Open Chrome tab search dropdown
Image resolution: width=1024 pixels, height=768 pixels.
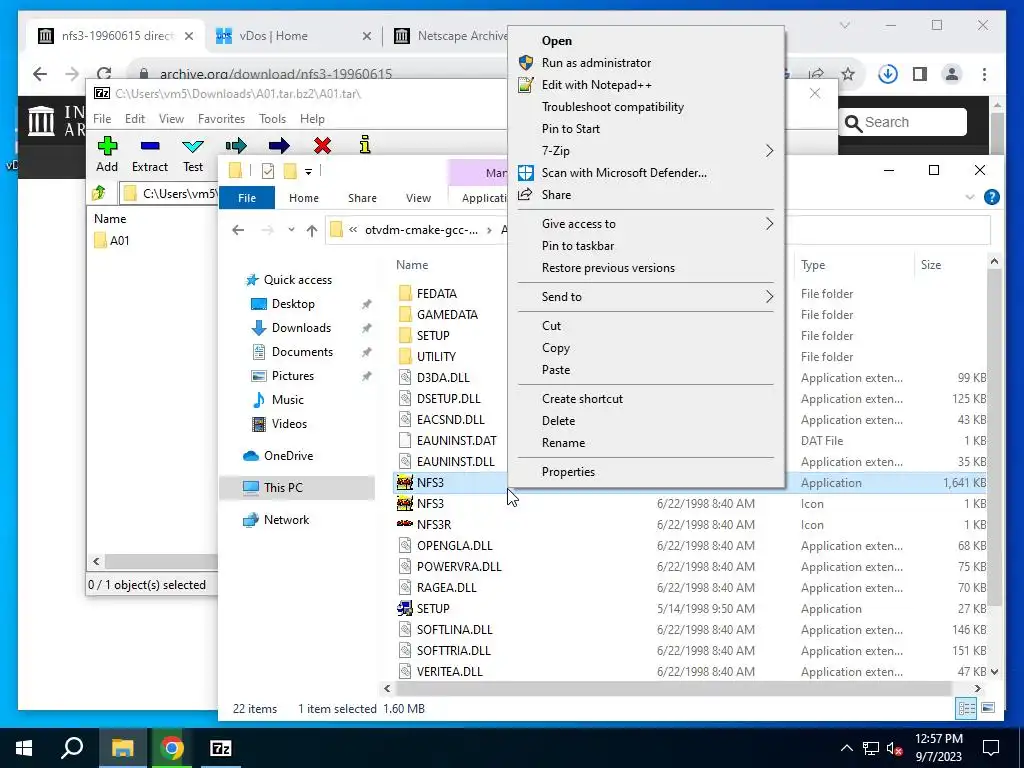pos(844,25)
